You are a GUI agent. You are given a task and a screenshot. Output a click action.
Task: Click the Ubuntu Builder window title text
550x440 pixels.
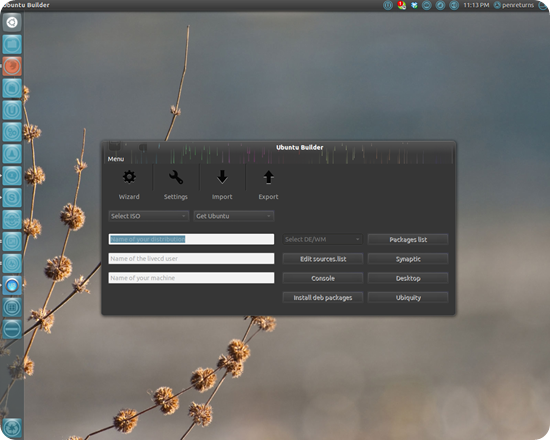(300, 147)
